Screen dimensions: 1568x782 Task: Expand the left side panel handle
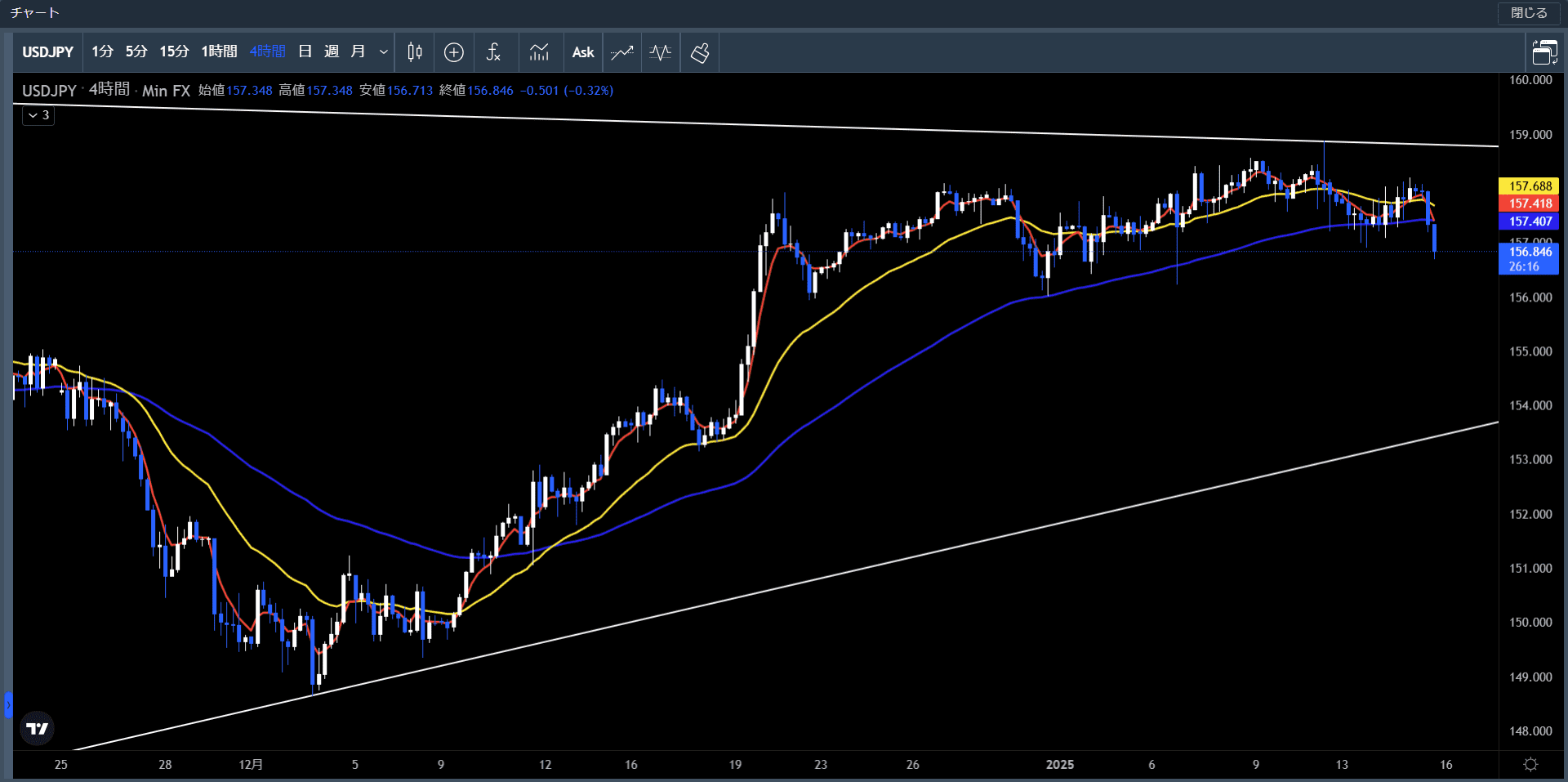tap(8, 704)
